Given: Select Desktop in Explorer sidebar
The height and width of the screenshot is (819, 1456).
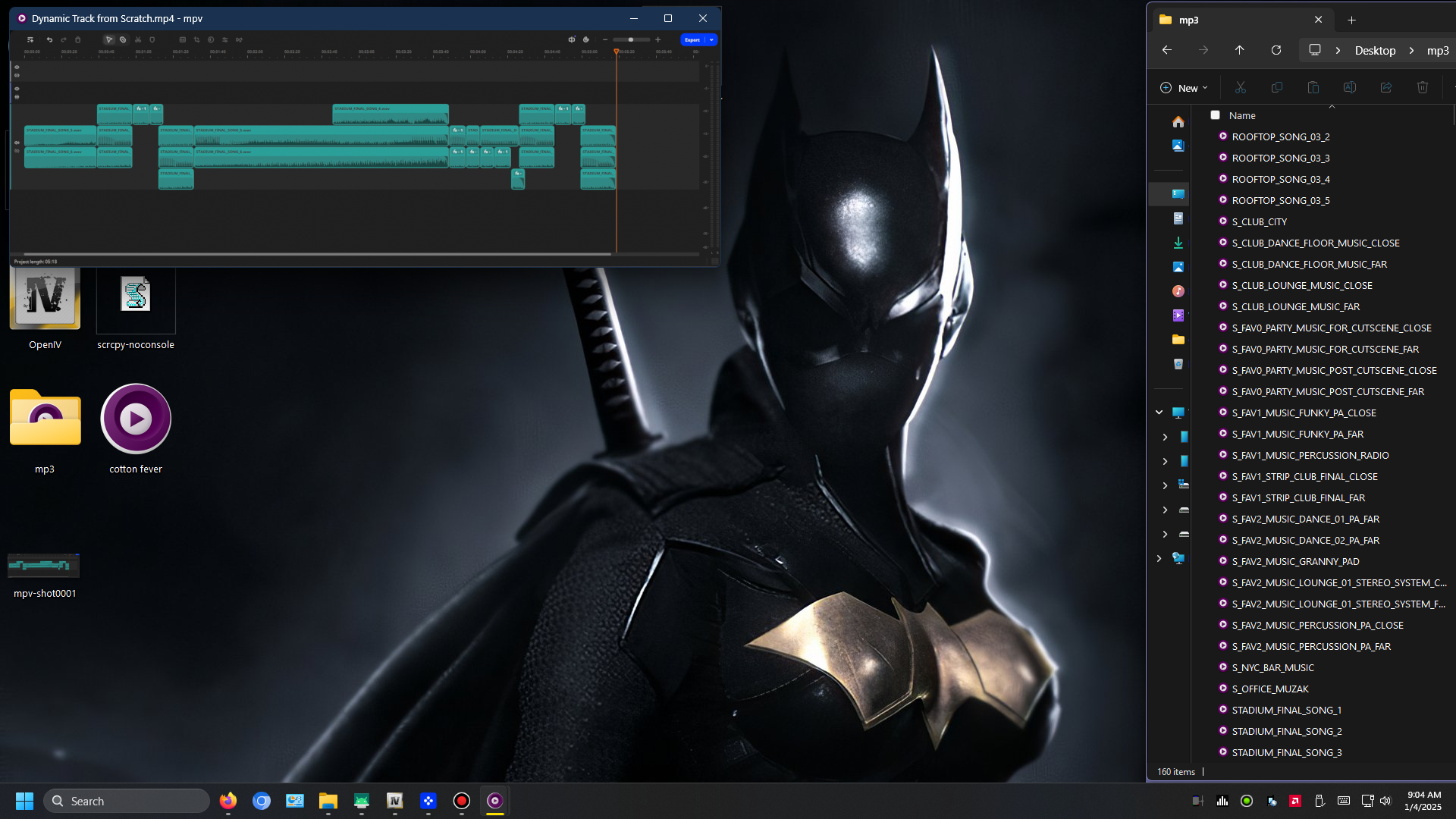Looking at the screenshot, I should pyautogui.click(x=1178, y=194).
